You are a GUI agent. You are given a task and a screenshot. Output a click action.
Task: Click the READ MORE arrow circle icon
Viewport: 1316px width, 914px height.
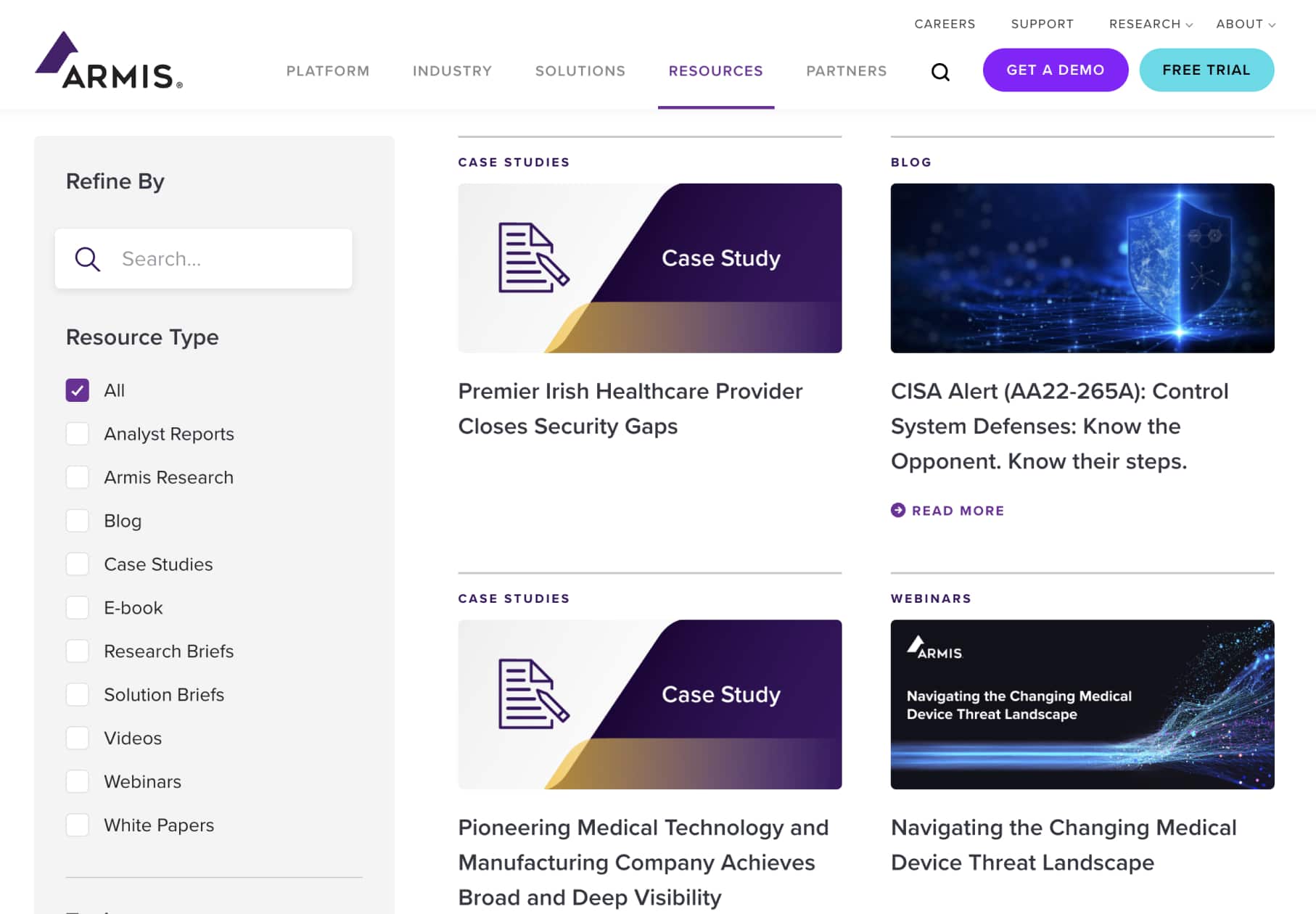[x=898, y=510]
